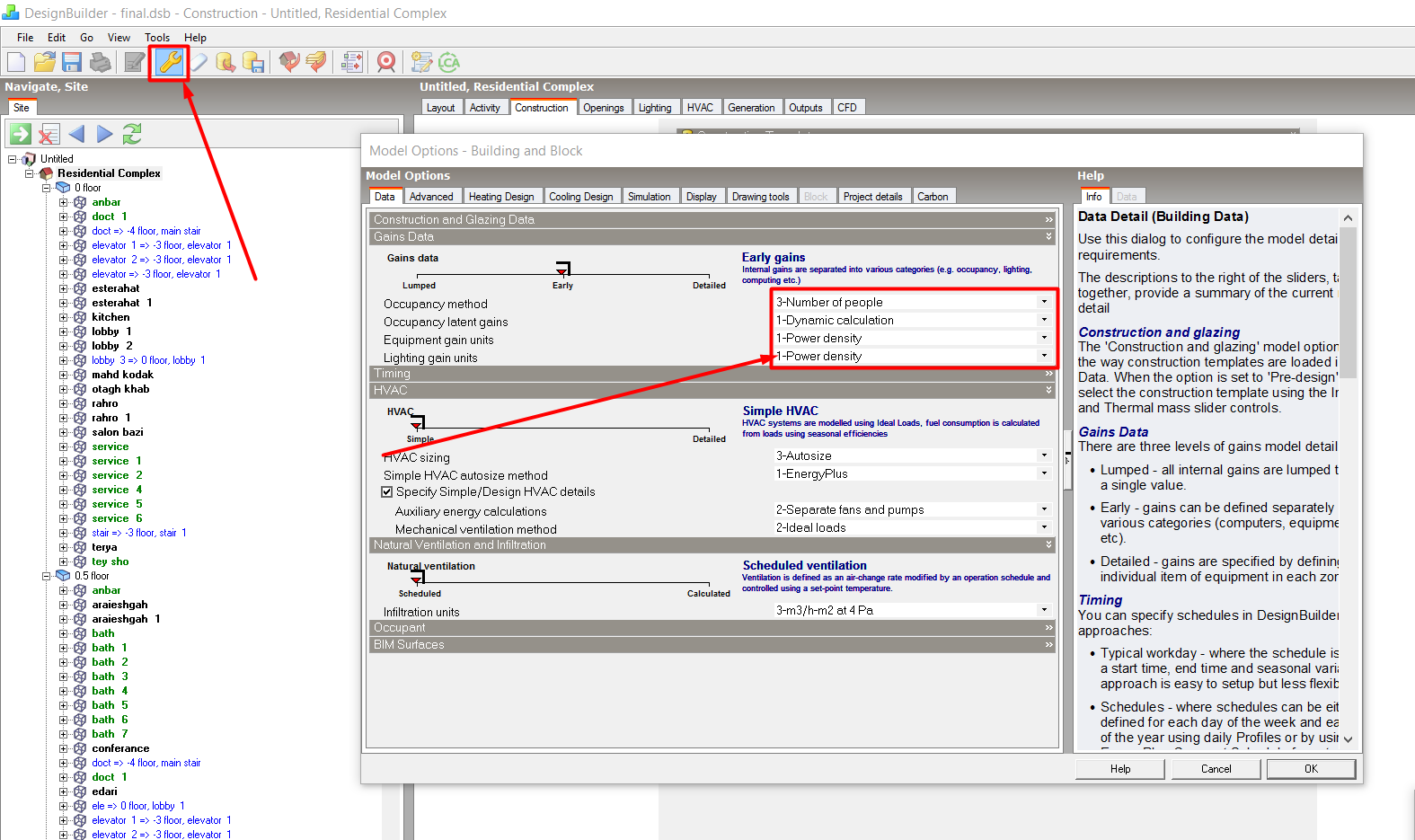Screen dimensions: 1415x840
Task: Click the Save file floppy disk icon
Action: coord(72,62)
